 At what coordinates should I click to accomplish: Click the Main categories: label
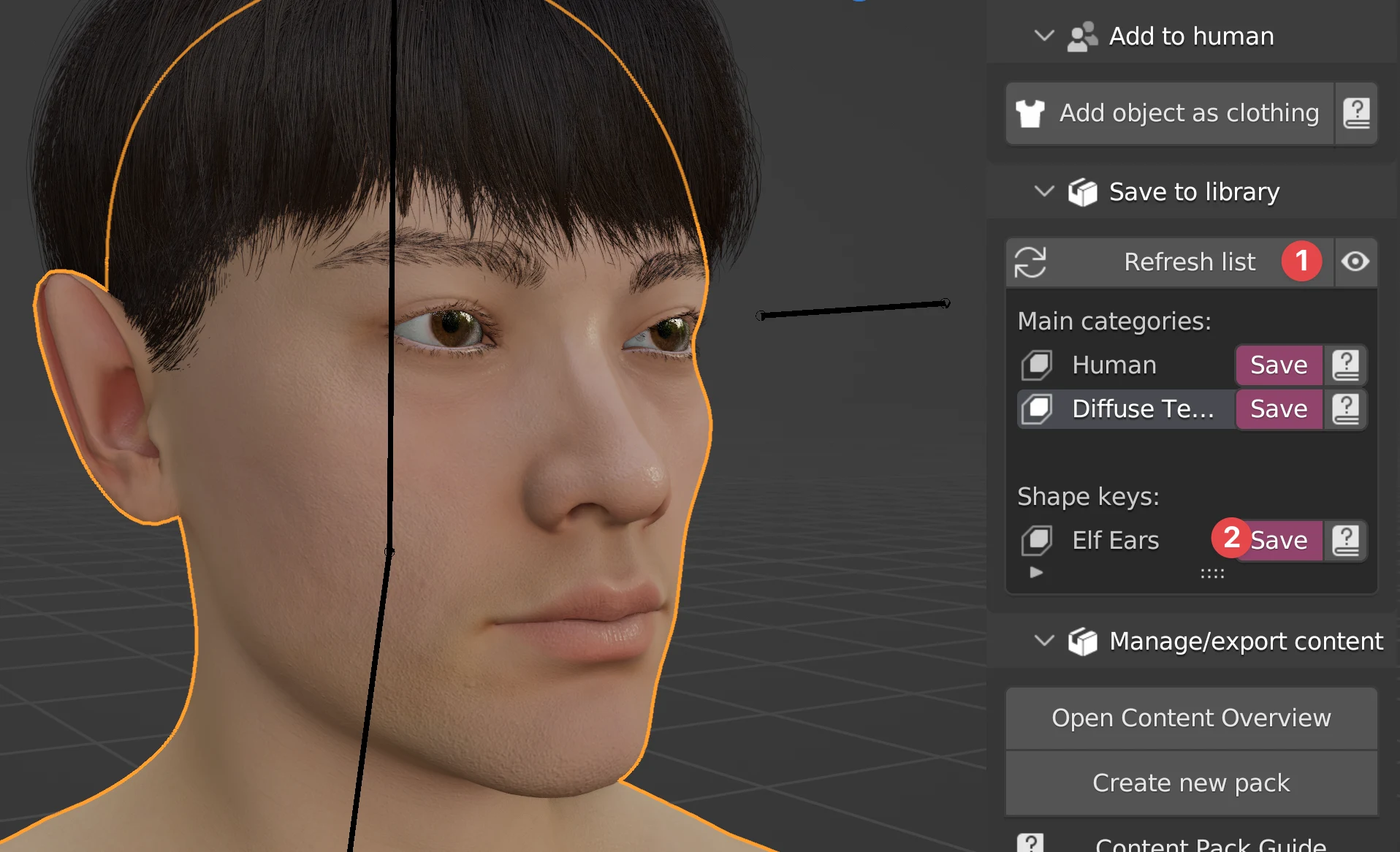tap(1114, 321)
